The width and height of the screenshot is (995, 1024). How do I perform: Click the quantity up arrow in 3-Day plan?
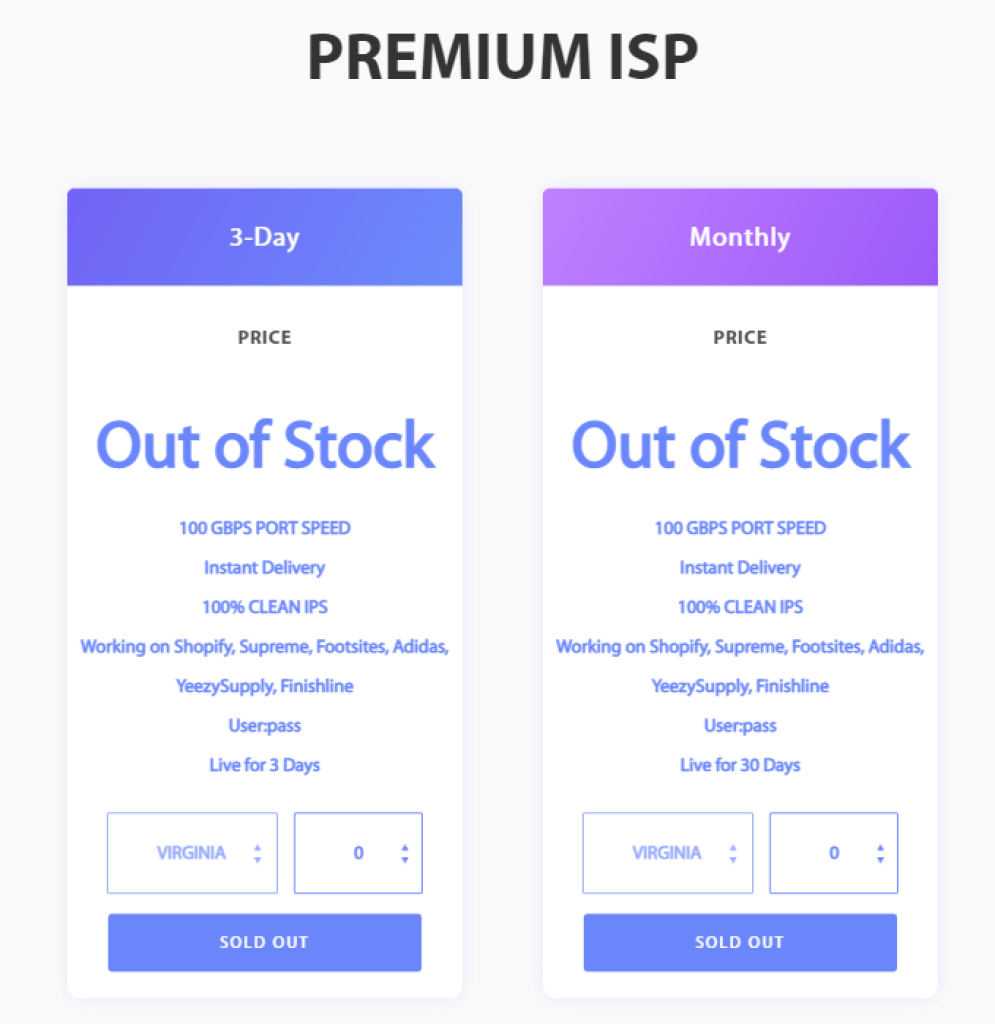point(404,848)
